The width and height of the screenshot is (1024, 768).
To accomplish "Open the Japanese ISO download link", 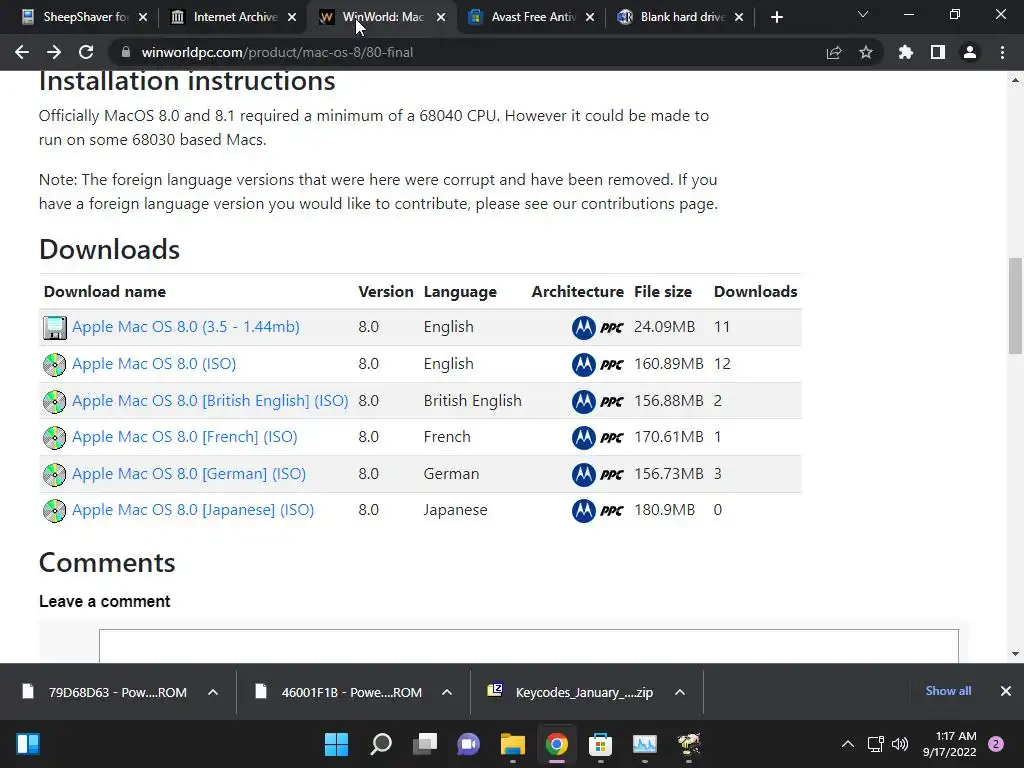I will pyautogui.click(x=193, y=509).
